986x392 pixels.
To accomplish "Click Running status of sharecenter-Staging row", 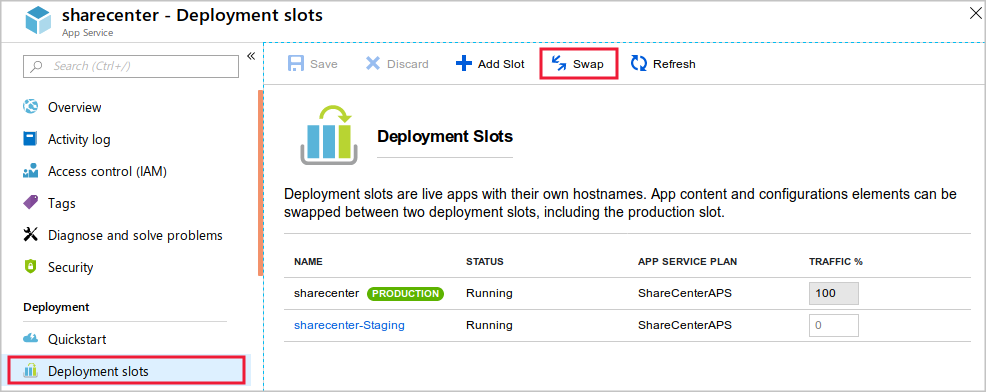I will (x=489, y=325).
